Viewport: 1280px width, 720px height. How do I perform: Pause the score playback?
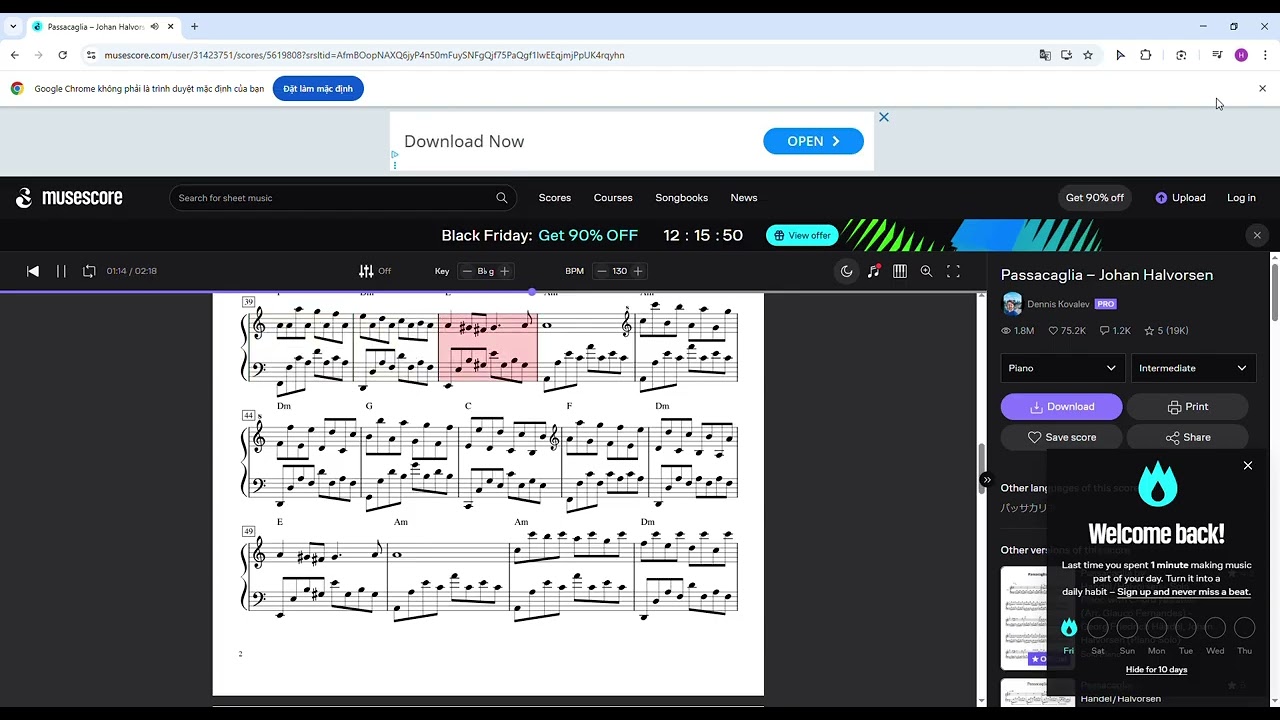coord(61,271)
